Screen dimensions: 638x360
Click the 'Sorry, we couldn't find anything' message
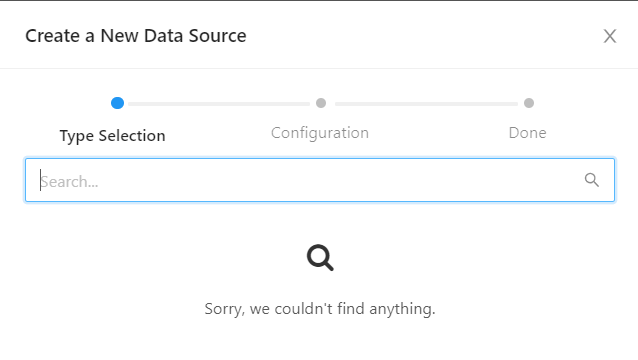(320, 309)
